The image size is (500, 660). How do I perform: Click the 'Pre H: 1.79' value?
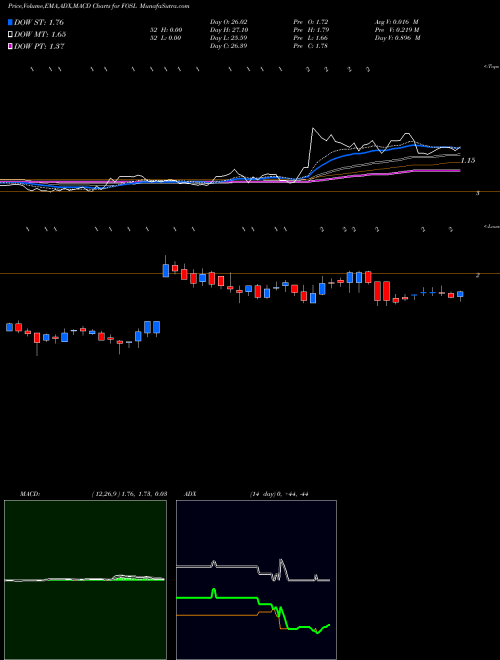coord(313,30)
